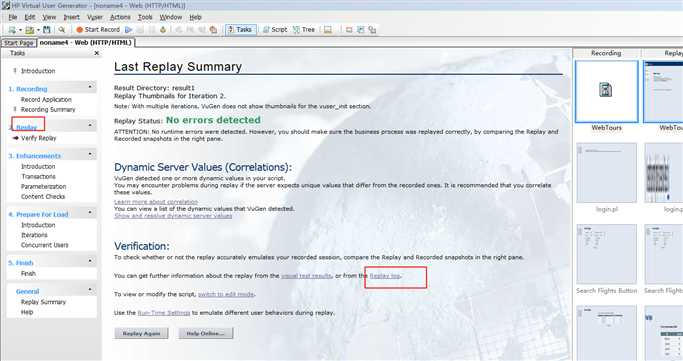
Task: Open the File menu
Action: 13,17
